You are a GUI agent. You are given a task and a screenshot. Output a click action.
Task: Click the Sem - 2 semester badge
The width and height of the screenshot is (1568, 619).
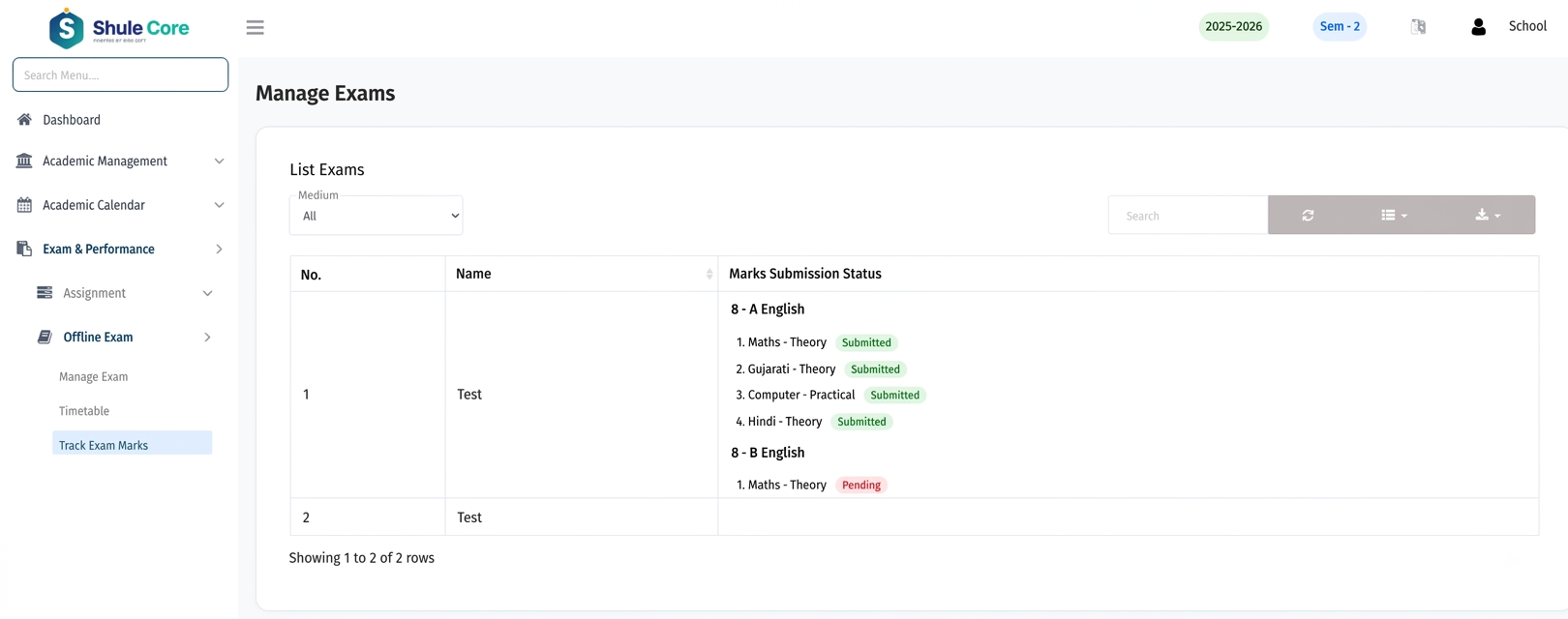pyautogui.click(x=1340, y=27)
